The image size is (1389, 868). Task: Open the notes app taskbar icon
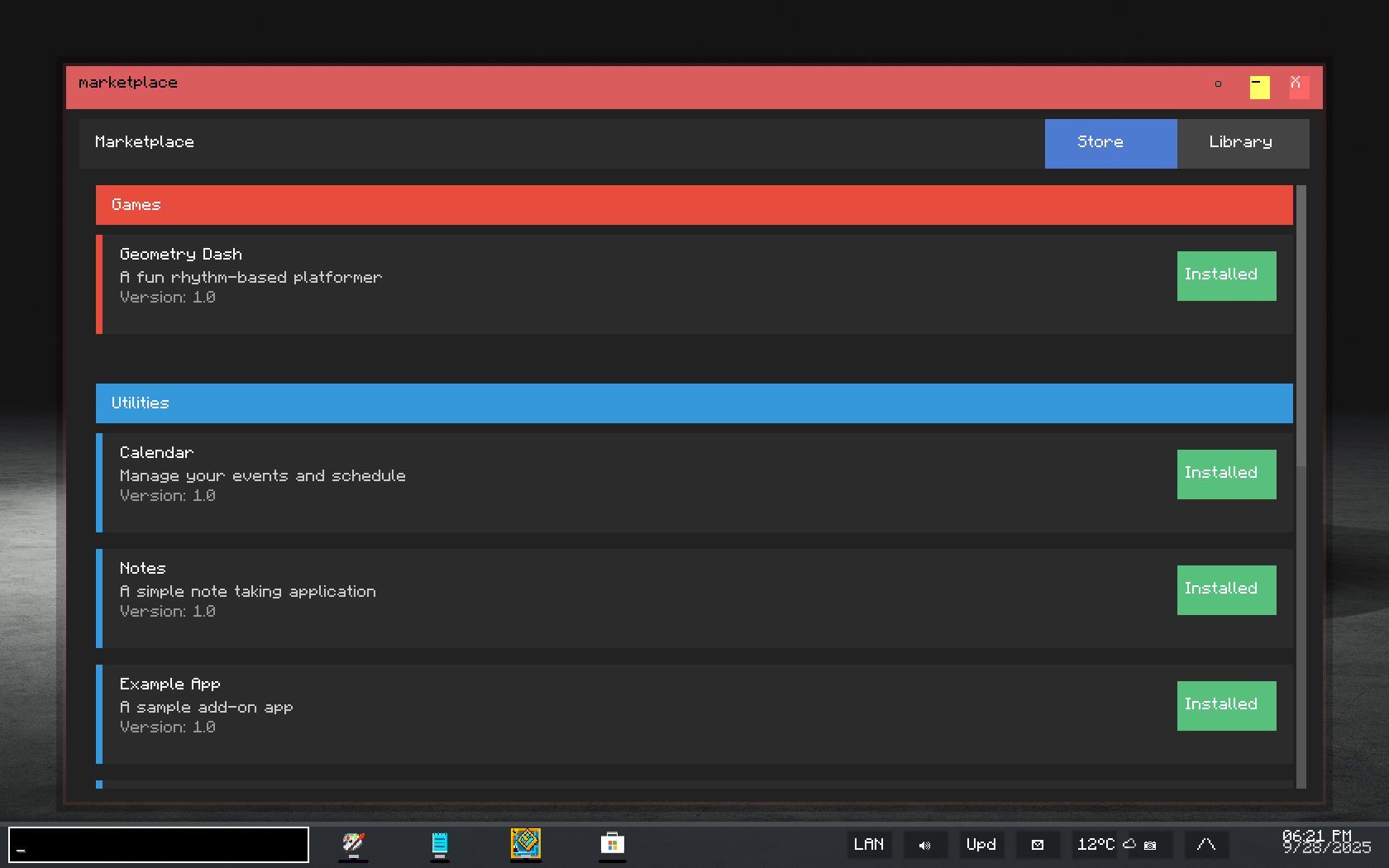pos(440,844)
